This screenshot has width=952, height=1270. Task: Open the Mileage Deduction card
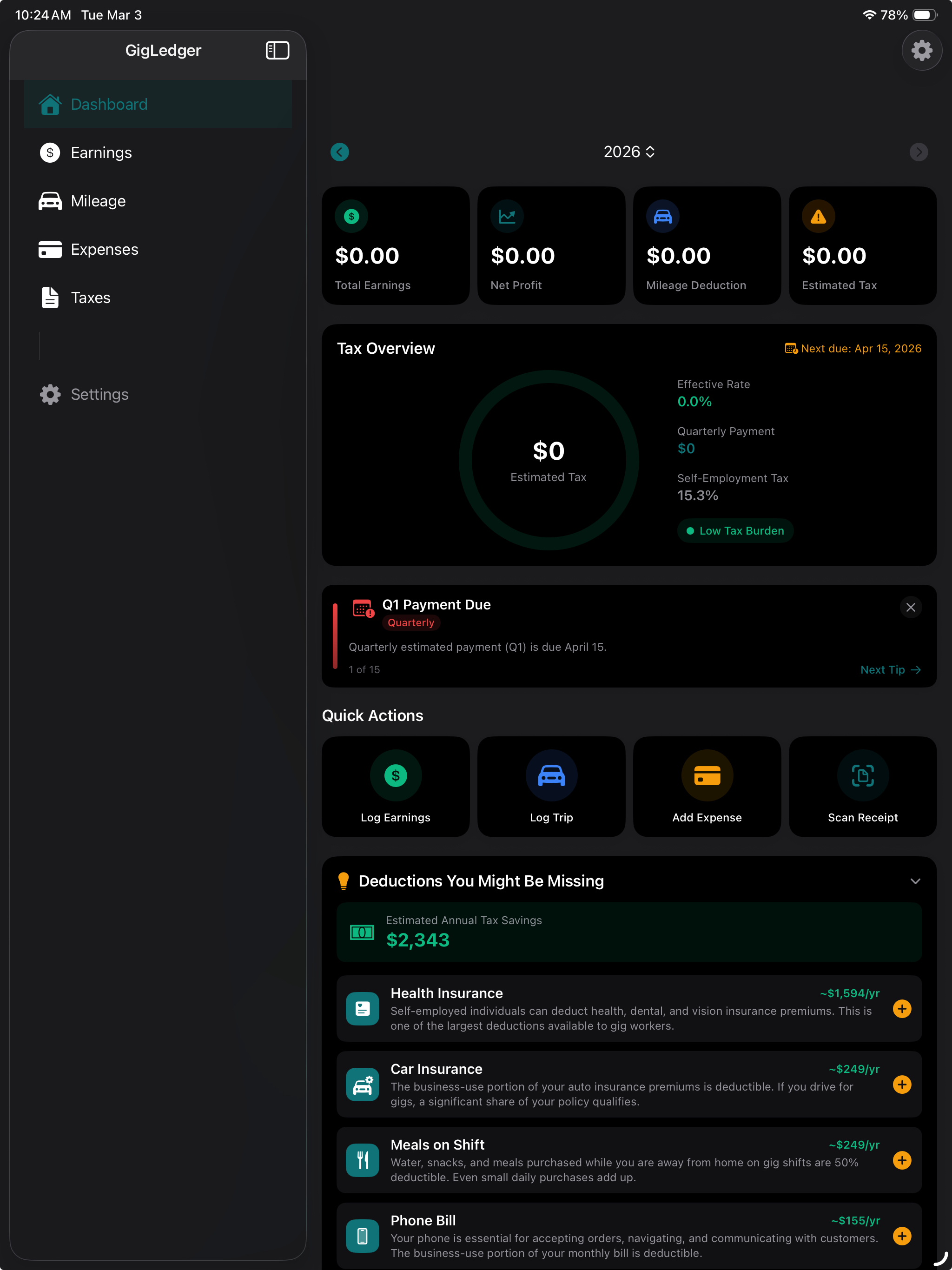coord(707,246)
